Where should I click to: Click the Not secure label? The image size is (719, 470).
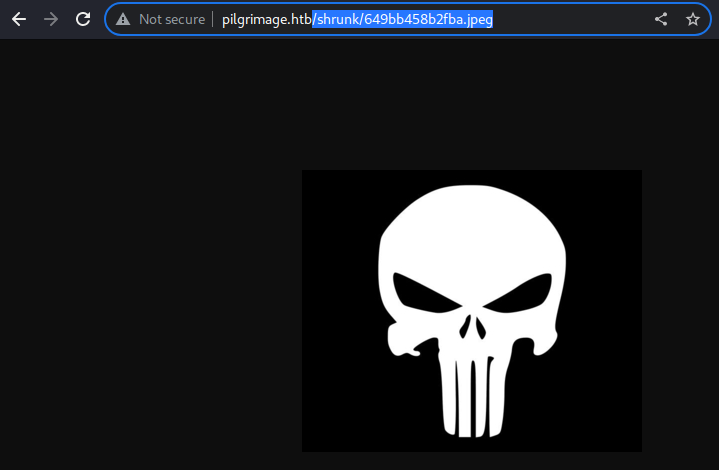click(x=172, y=19)
